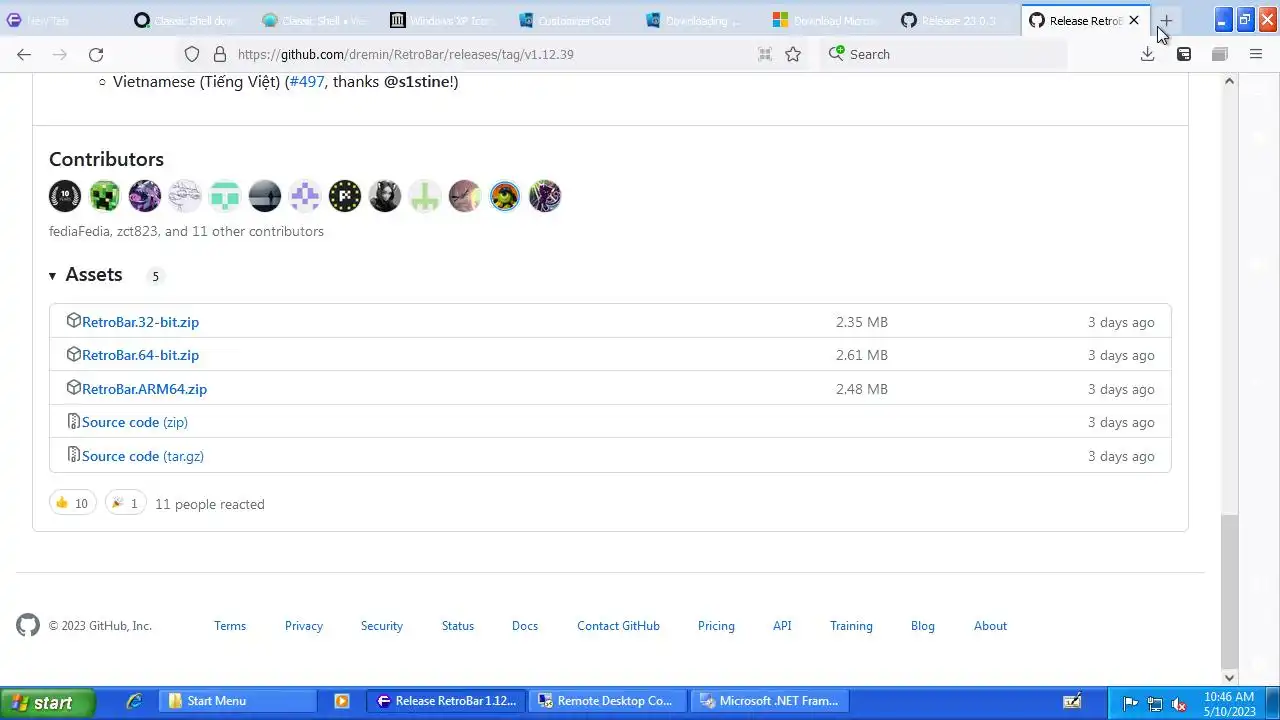Screen dimensions: 1280x720
Task: Click the tracking protection shield icon
Action: pos(192,54)
